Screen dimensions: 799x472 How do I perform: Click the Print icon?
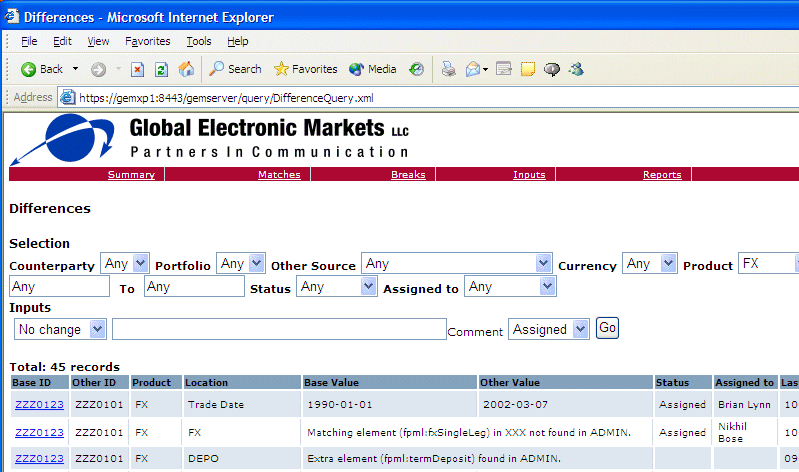(448, 69)
